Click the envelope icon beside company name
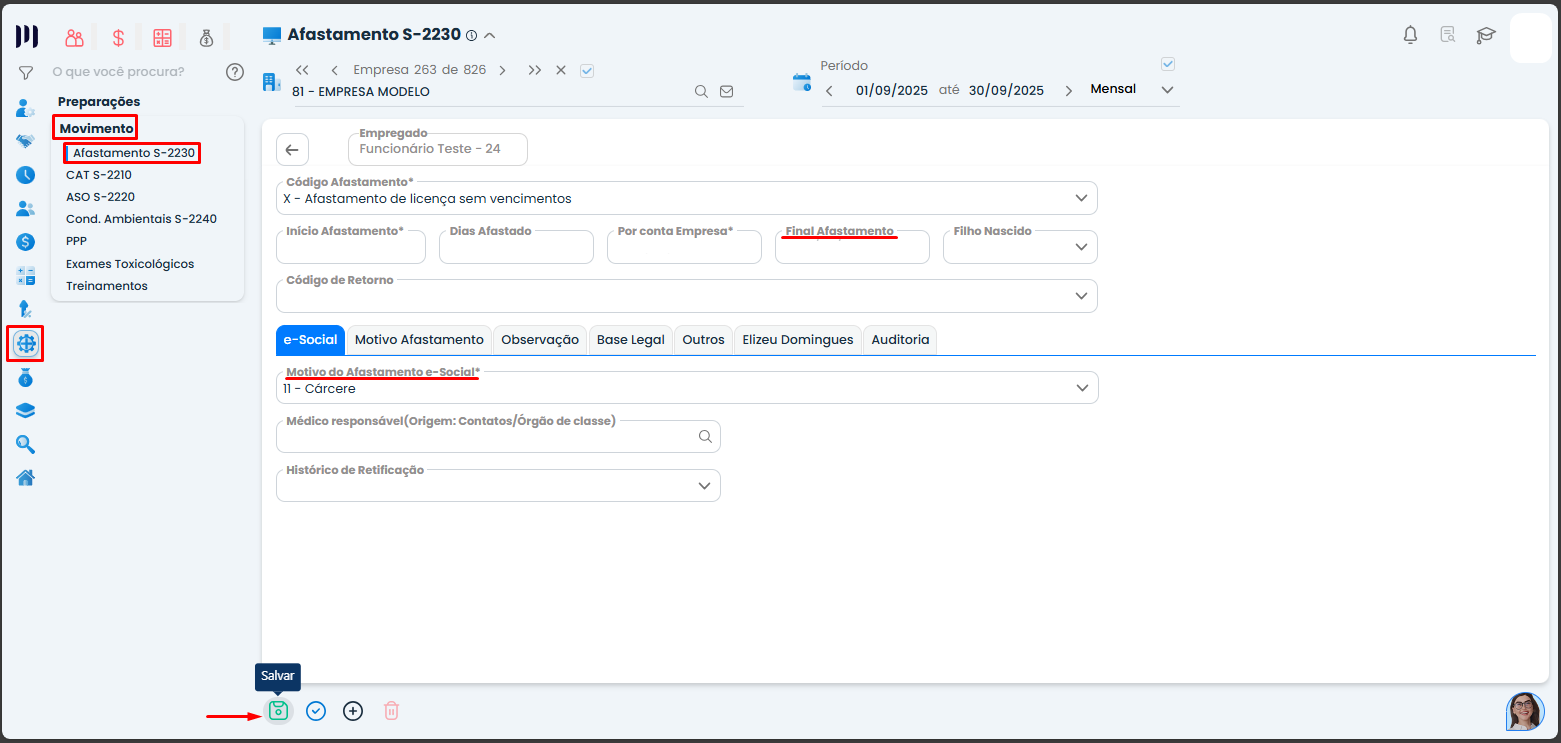 727,91
